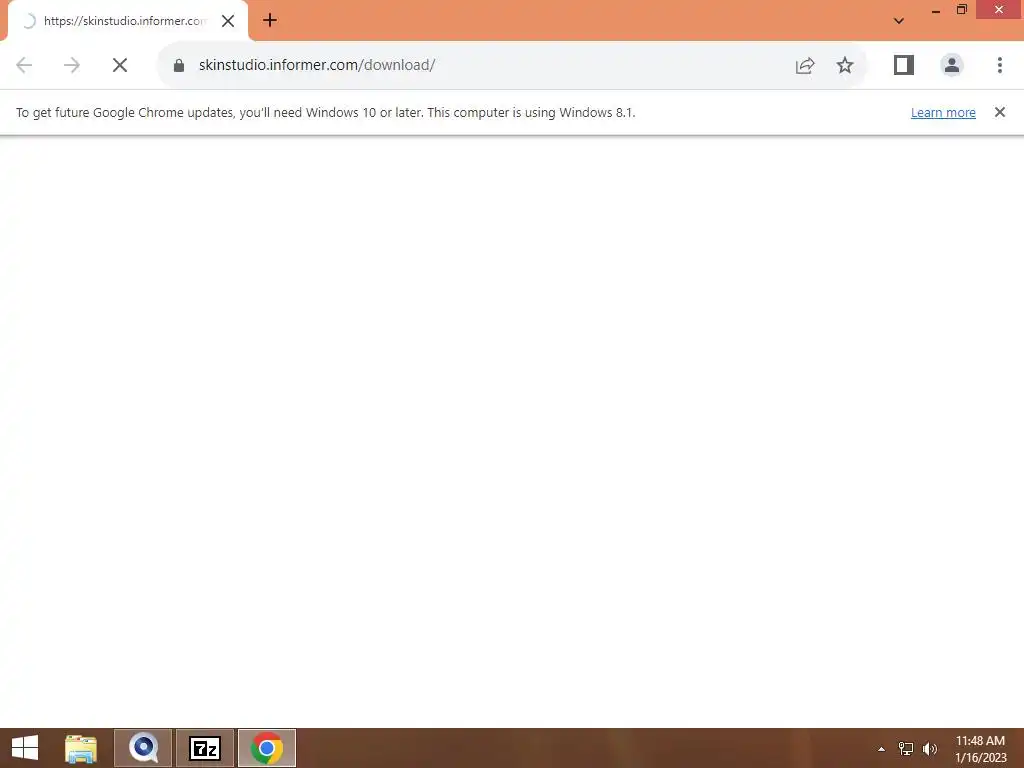
Task: Go forward to next page
Action: [72, 65]
